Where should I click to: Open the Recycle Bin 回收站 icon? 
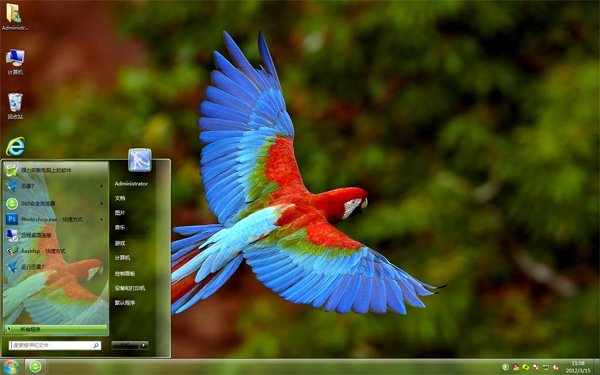[x=15, y=106]
